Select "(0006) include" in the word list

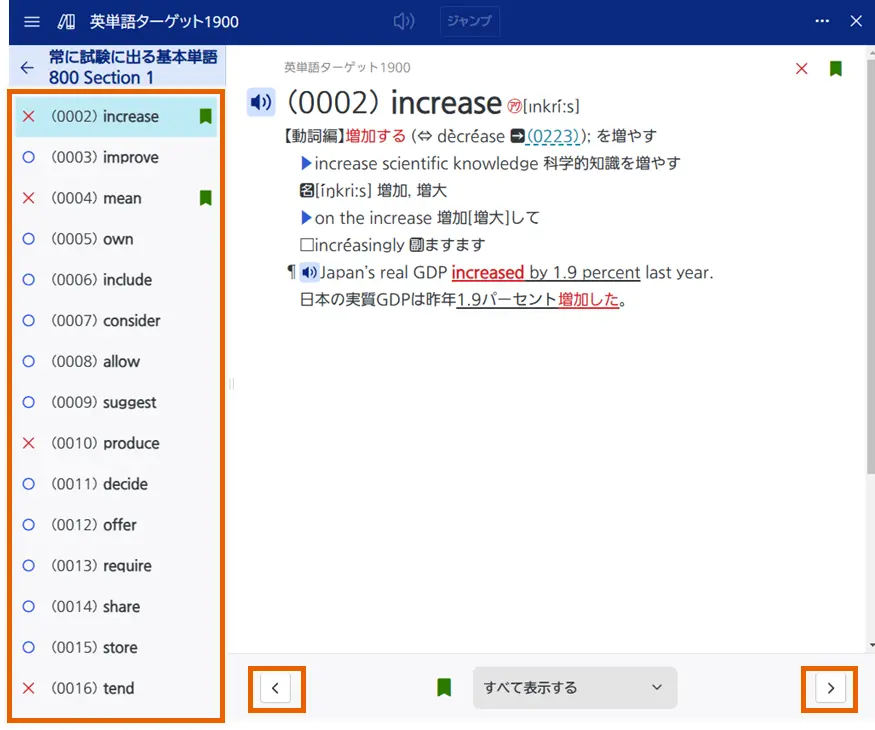(103, 280)
